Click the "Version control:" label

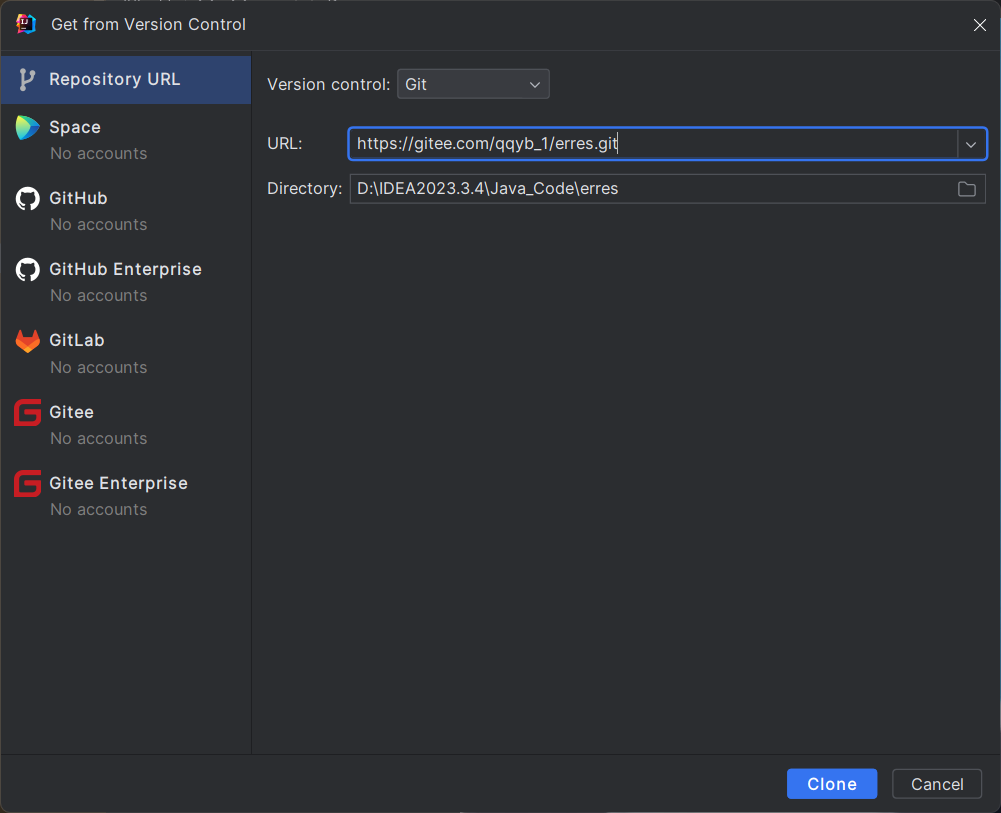pyautogui.click(x=328, y=84)
